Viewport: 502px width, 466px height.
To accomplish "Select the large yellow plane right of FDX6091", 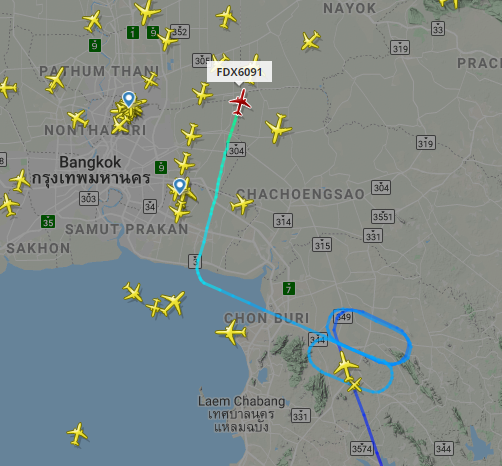I will 279,127.
